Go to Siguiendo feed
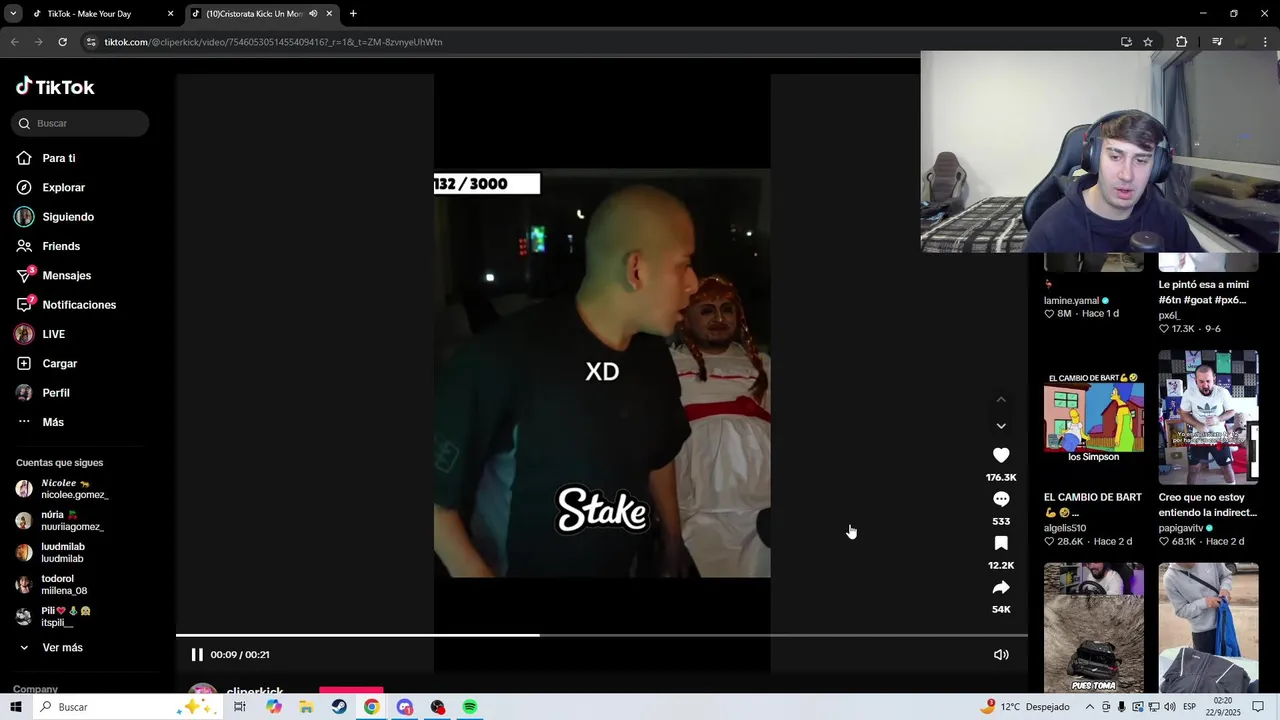The height and width of the screenshot is (720, 1280). (x=55, y=217)
